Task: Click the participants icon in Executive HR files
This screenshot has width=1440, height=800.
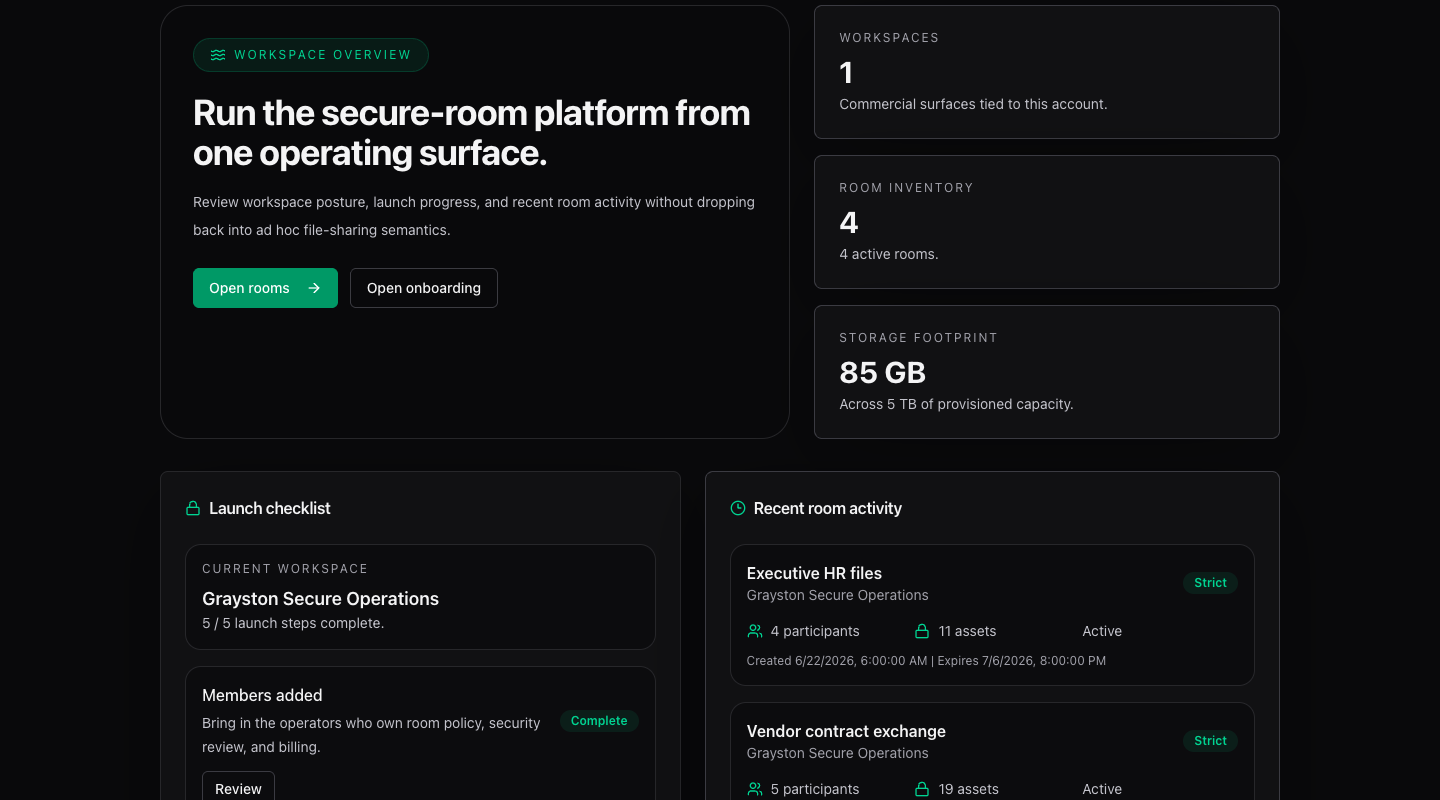Action: (x=755, y=631)
